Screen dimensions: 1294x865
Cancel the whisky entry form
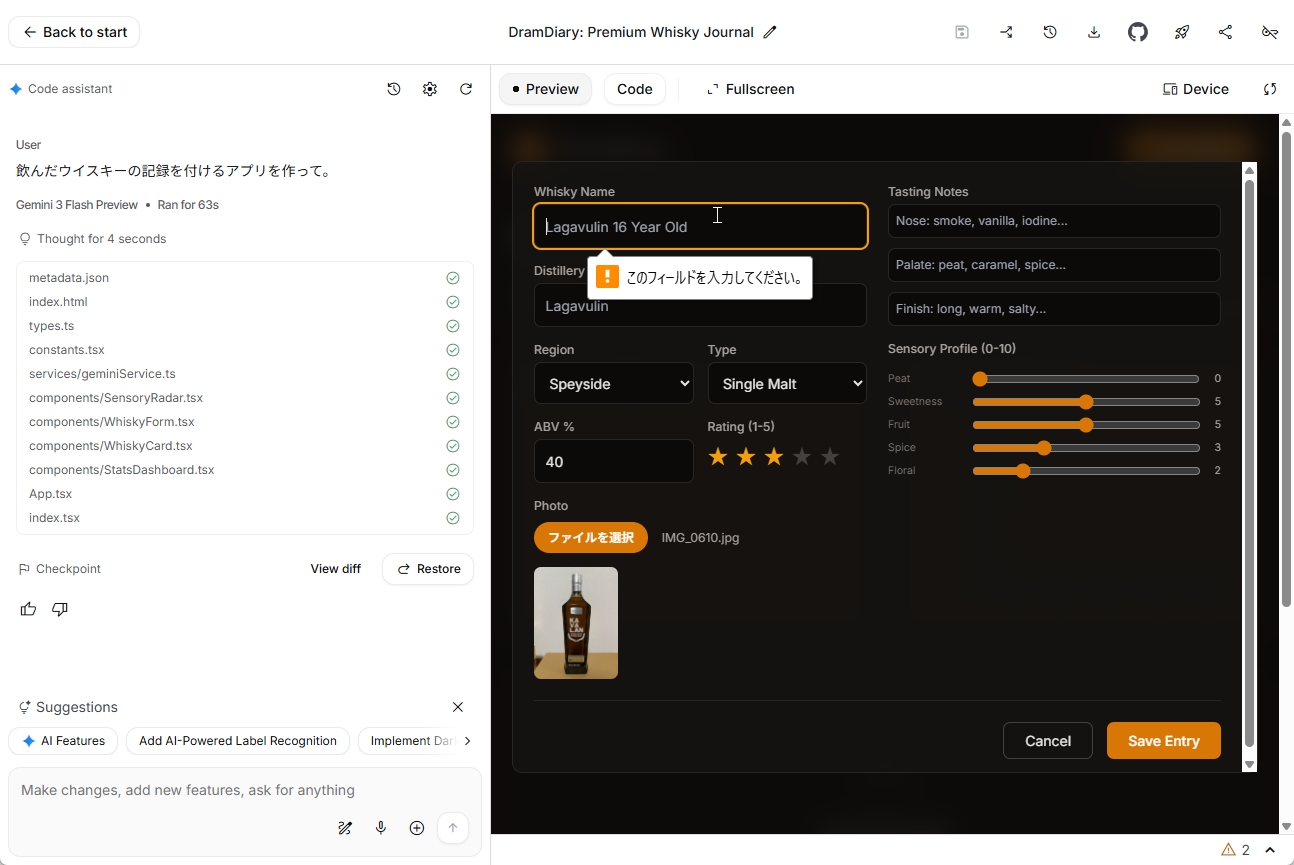tap(1048, 741)
